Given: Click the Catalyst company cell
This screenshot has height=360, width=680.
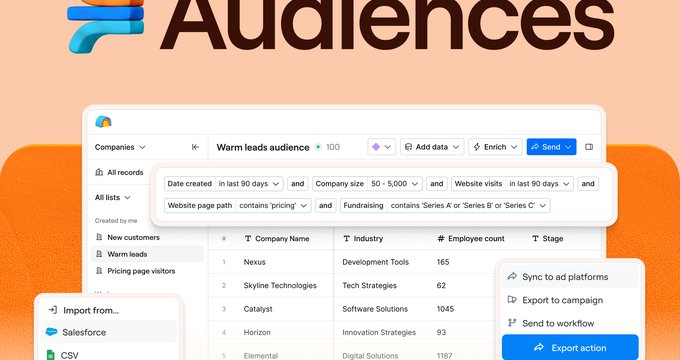Looking at the screenshot, I should click(258, 309).
